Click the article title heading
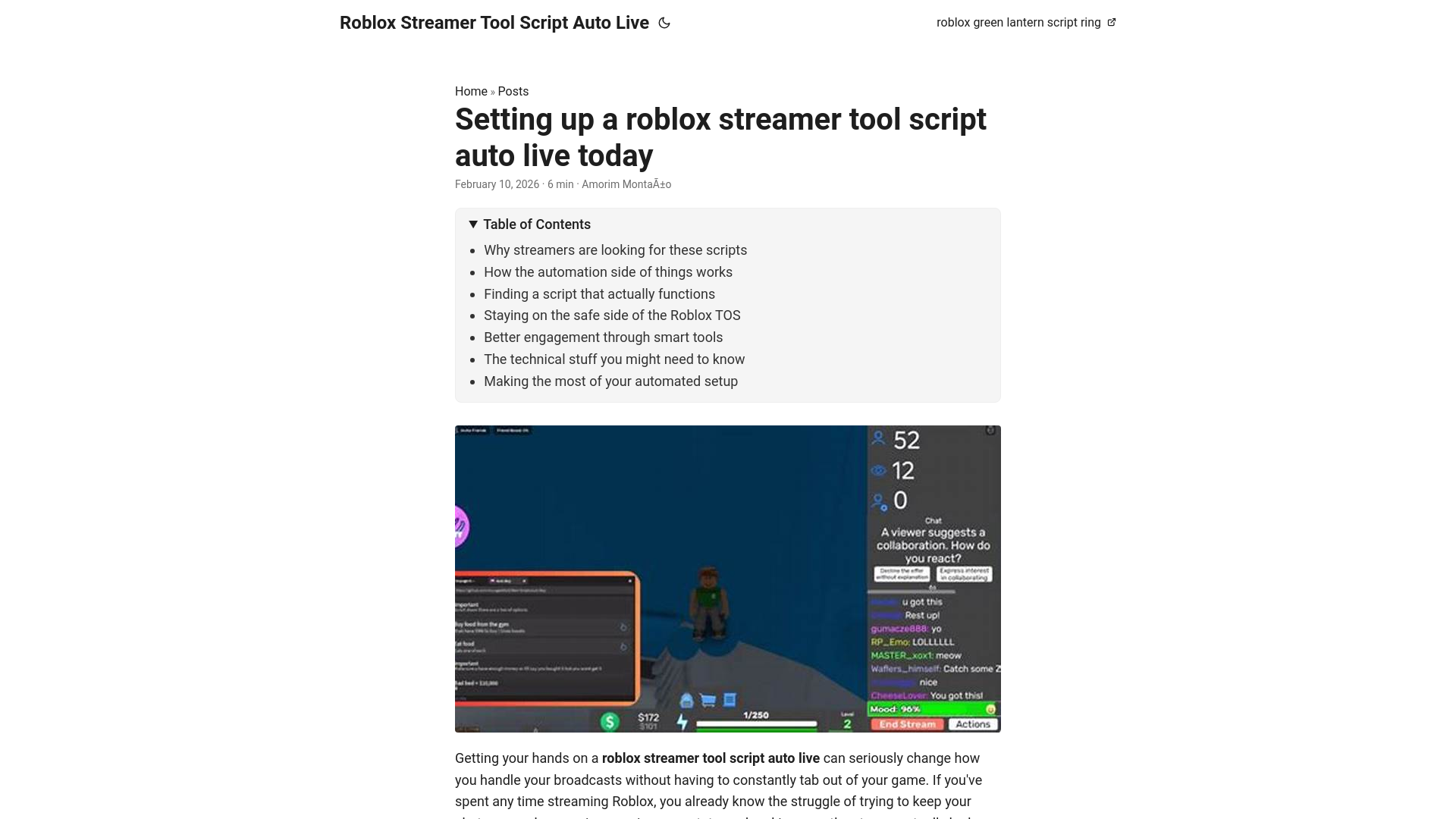 point(720,137)
